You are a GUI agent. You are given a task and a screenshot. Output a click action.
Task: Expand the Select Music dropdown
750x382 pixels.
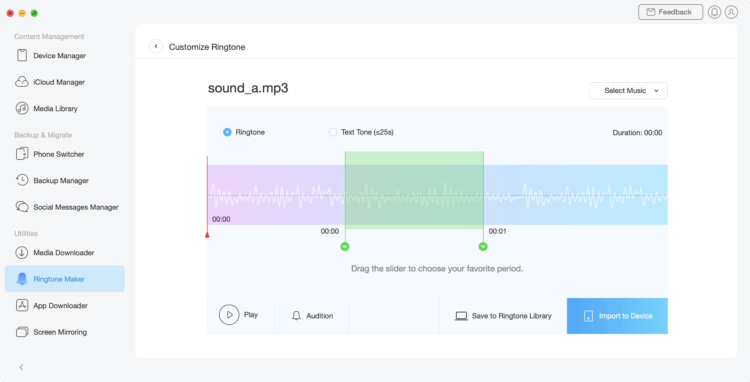tap(629, 90)
